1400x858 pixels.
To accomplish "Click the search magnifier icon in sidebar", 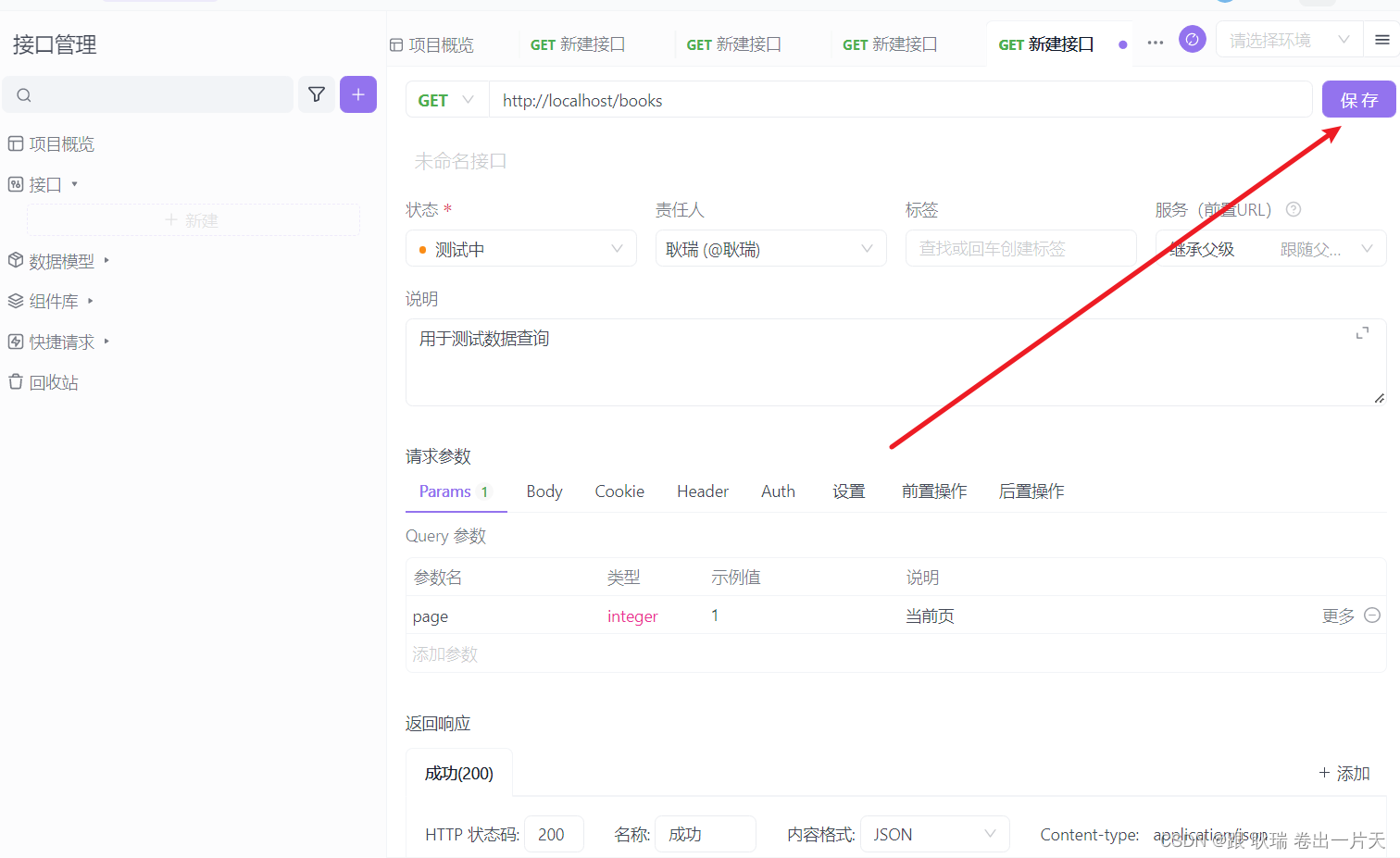I will pyautogui.click(x=24, y=95).
